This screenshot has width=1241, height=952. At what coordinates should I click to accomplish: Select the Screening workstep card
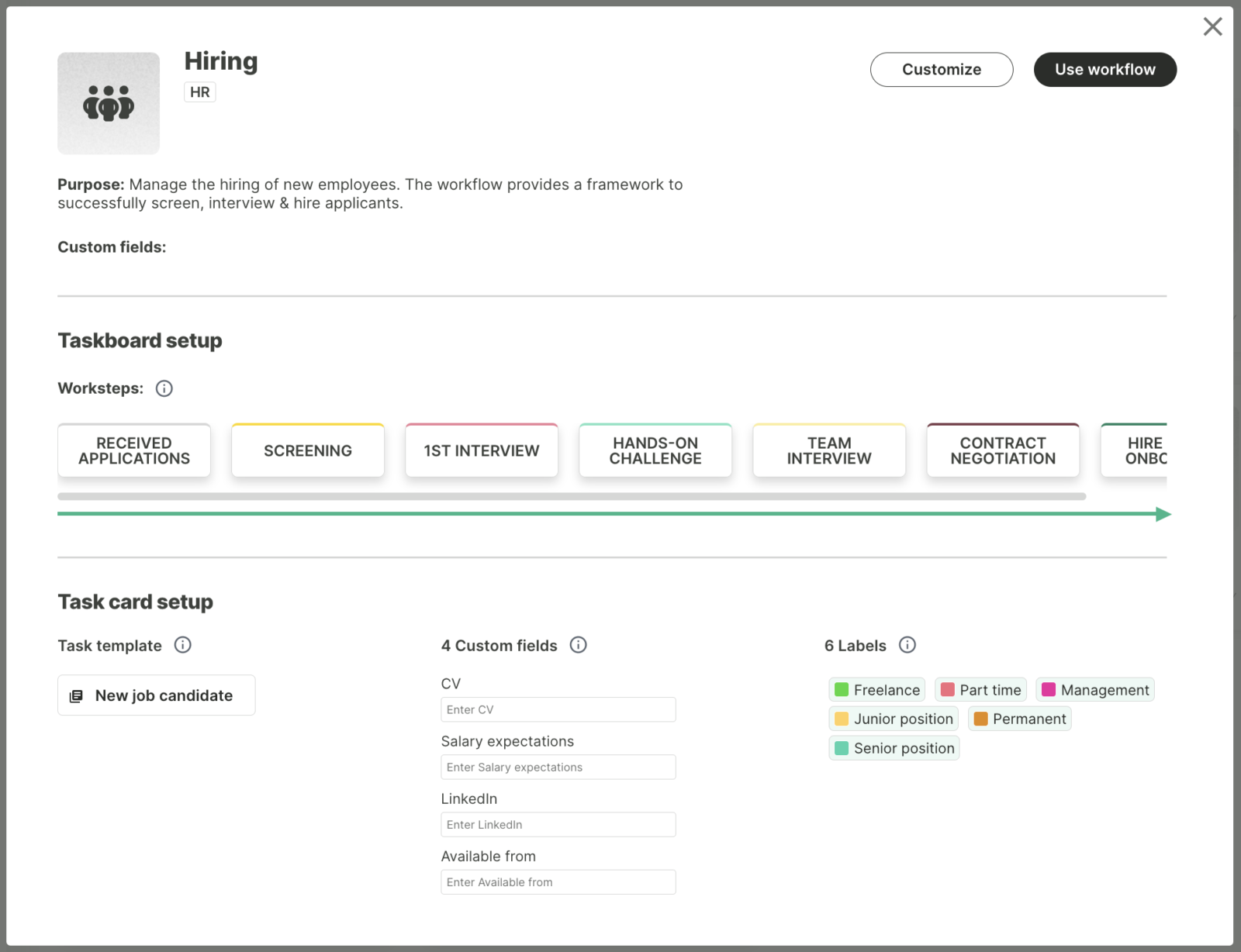coord(308,450)
